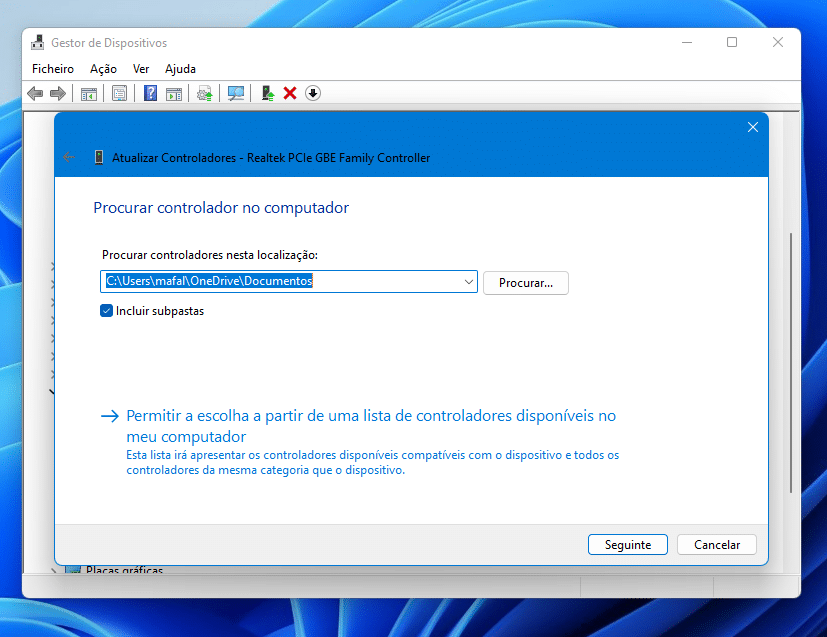The image size is (827, 637).
Task: Click the blue Help question mark icon
Action: (150, 94)
